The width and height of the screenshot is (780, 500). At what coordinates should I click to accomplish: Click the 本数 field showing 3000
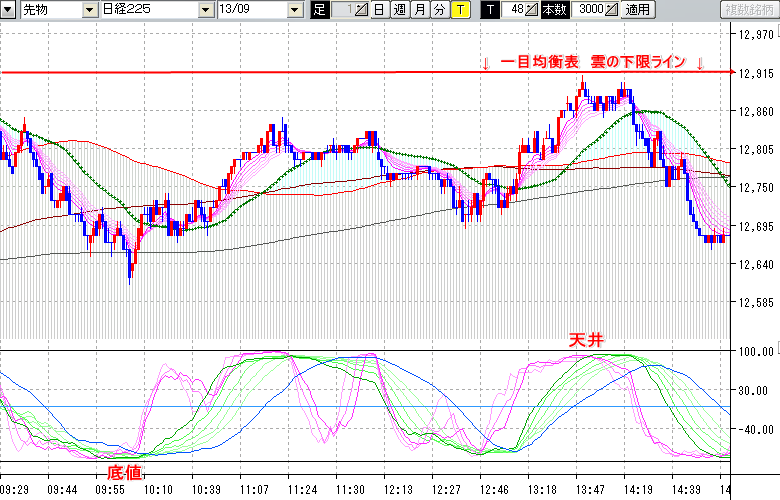click(590, 10)
